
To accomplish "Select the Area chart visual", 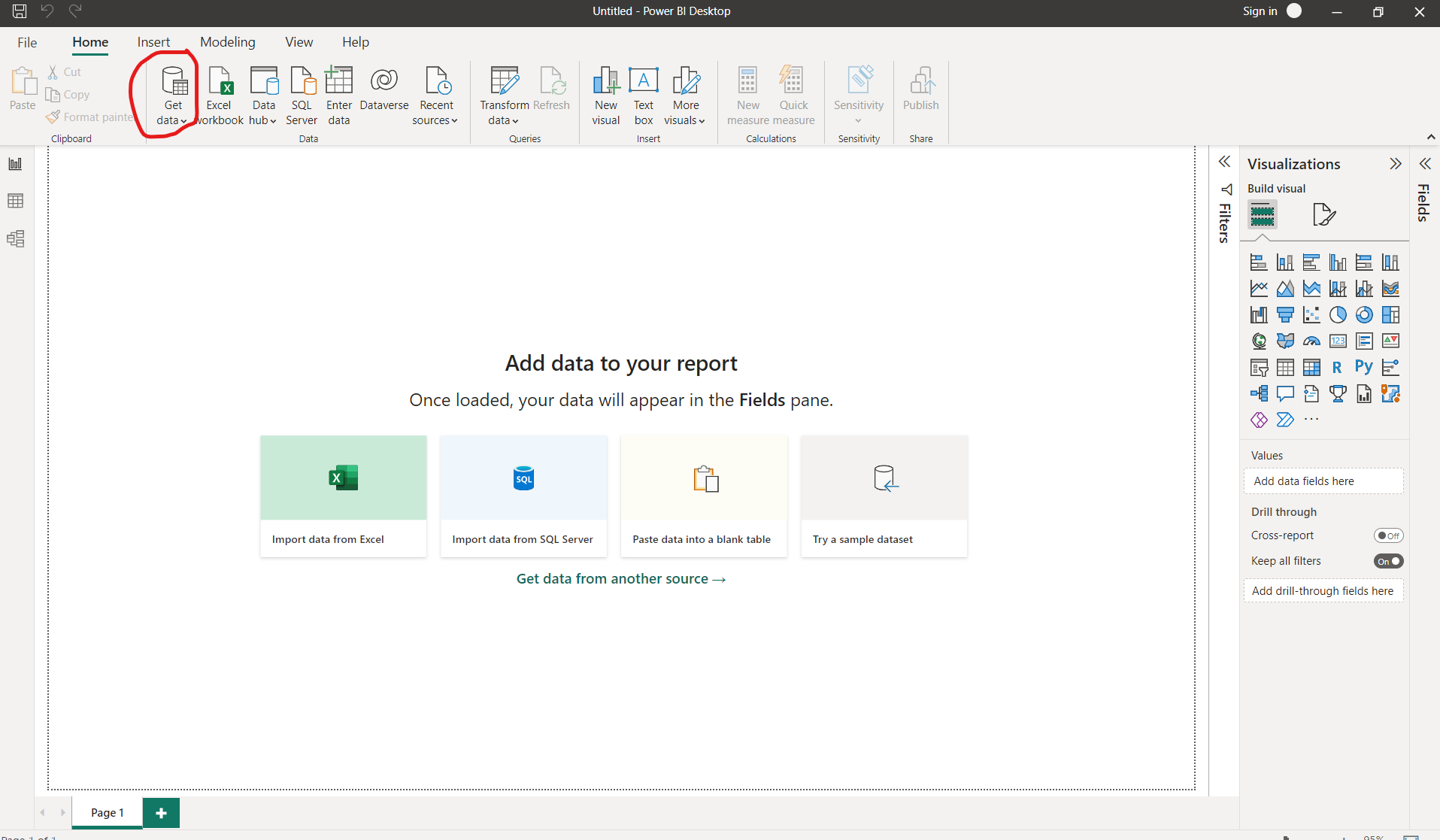I will [x=1285, y=289].
